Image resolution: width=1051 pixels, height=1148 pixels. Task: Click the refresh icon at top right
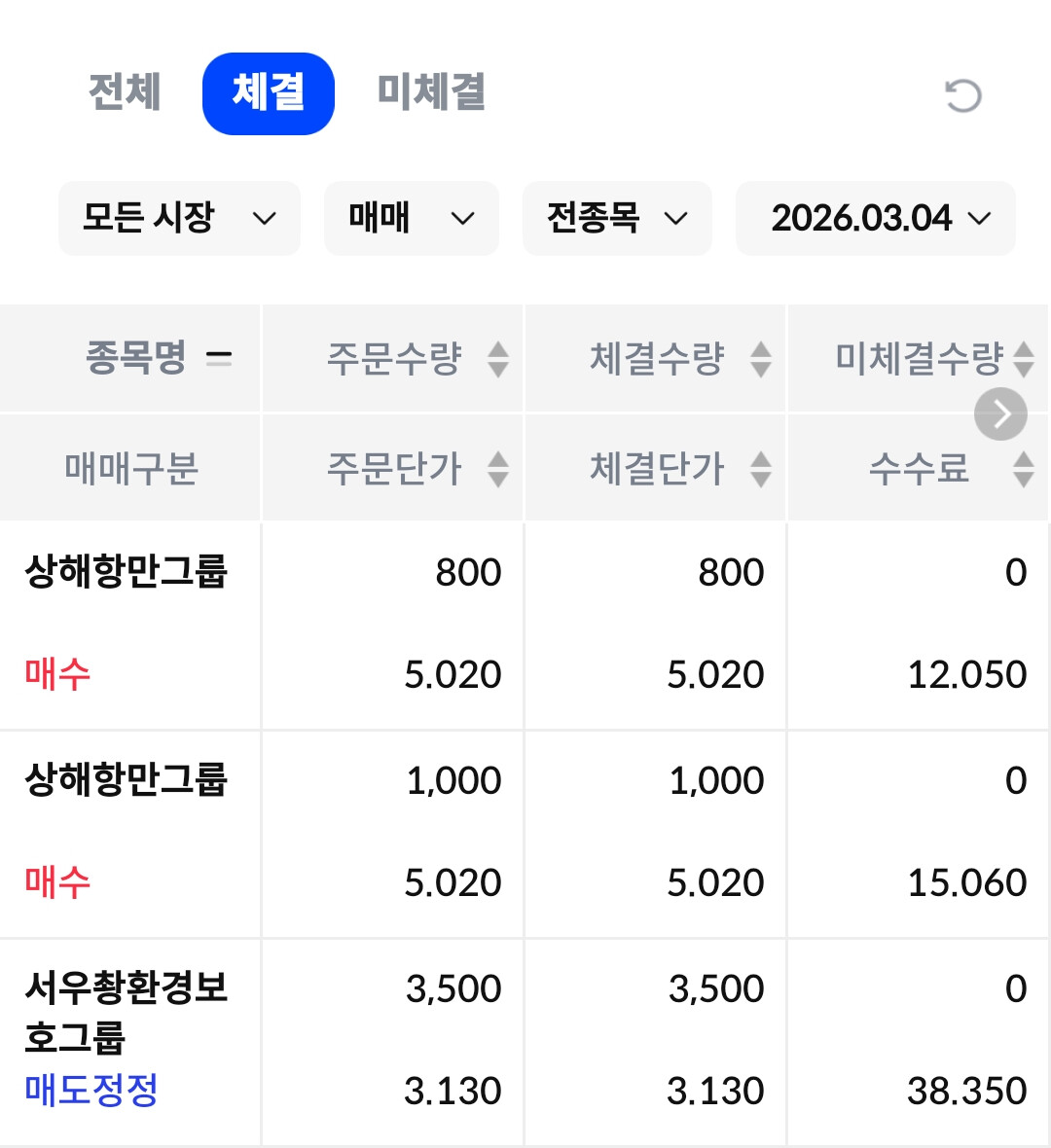pyautogui.click(x=963, y=95)
